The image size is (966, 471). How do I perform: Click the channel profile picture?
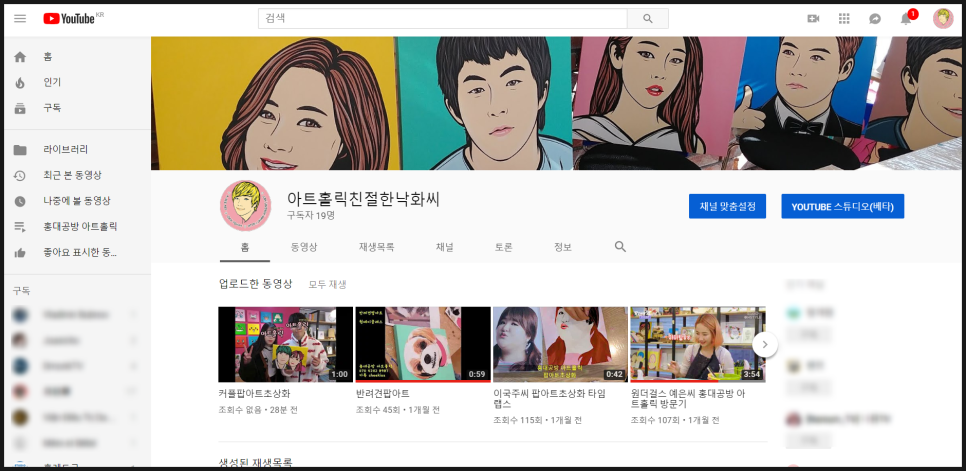pyautogui.click(x=245, y=206)
